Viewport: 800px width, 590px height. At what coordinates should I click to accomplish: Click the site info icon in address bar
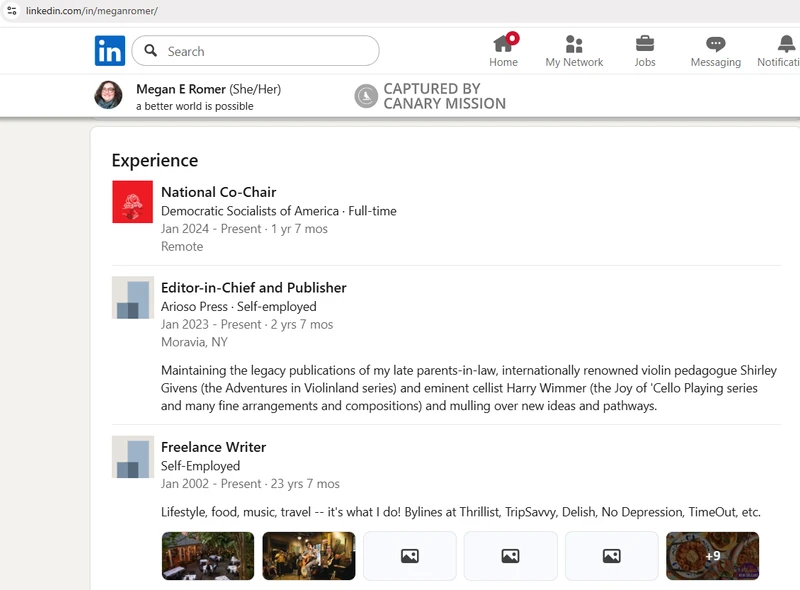(x=12, y=11)
